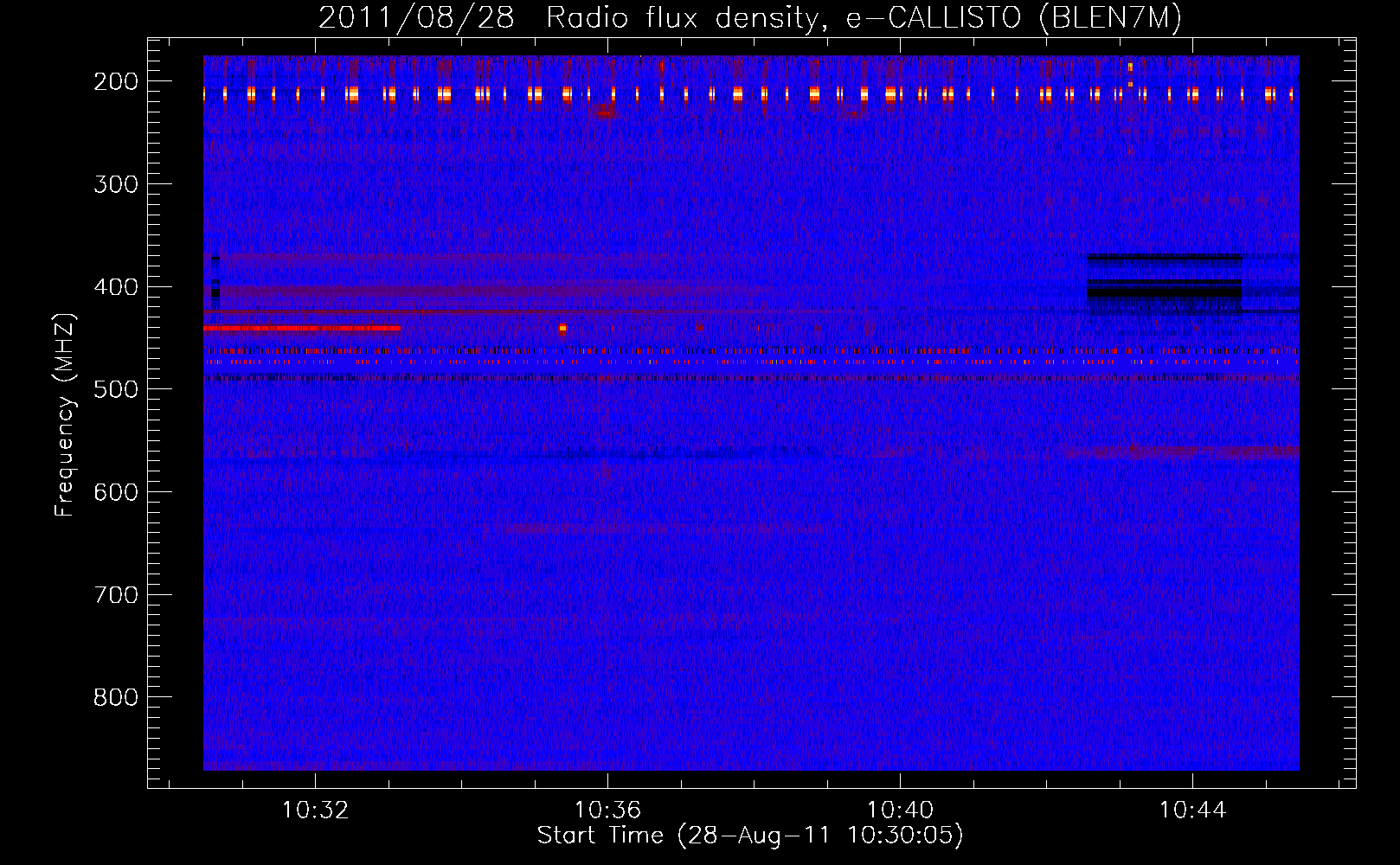
Task: Click the black dropout block near 400 MHz at 10:43
Action: click(1164, 283)
